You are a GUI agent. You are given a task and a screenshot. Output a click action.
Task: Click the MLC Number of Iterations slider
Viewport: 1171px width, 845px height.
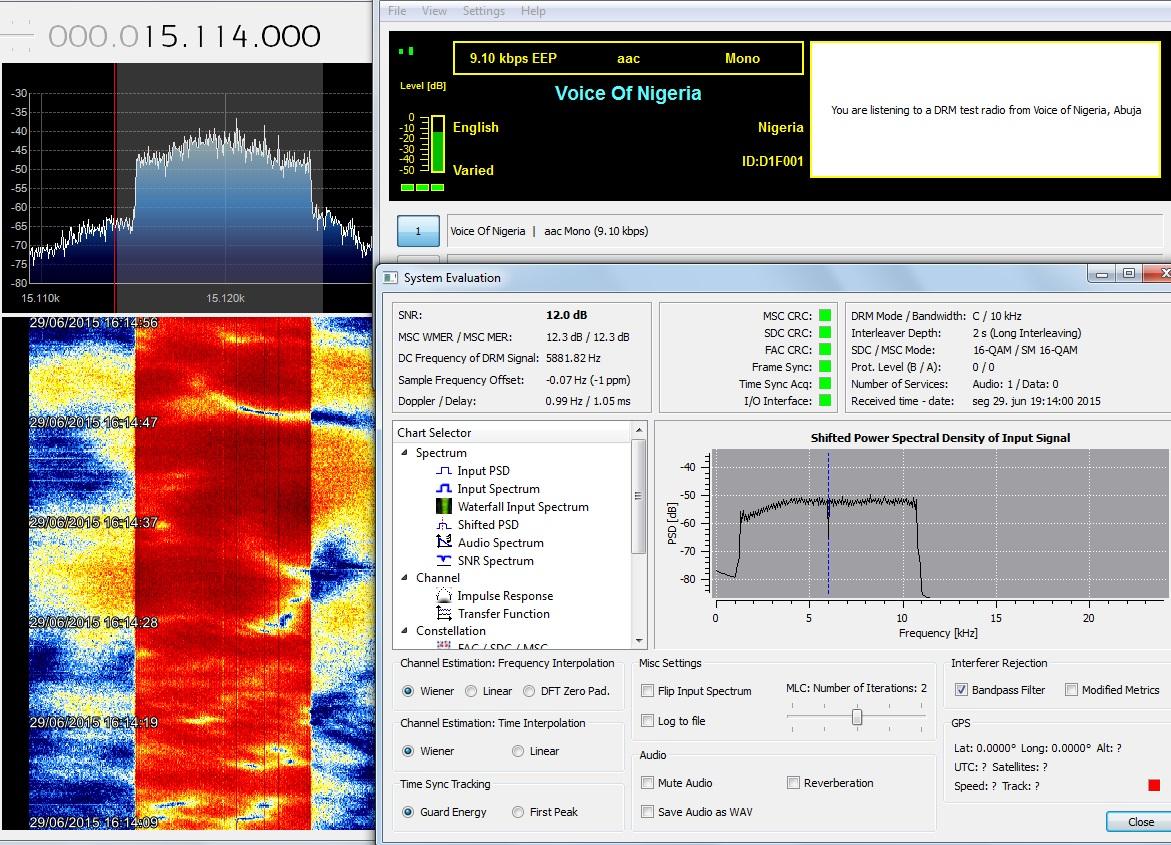pyautogui.click(x=857, y=717)
